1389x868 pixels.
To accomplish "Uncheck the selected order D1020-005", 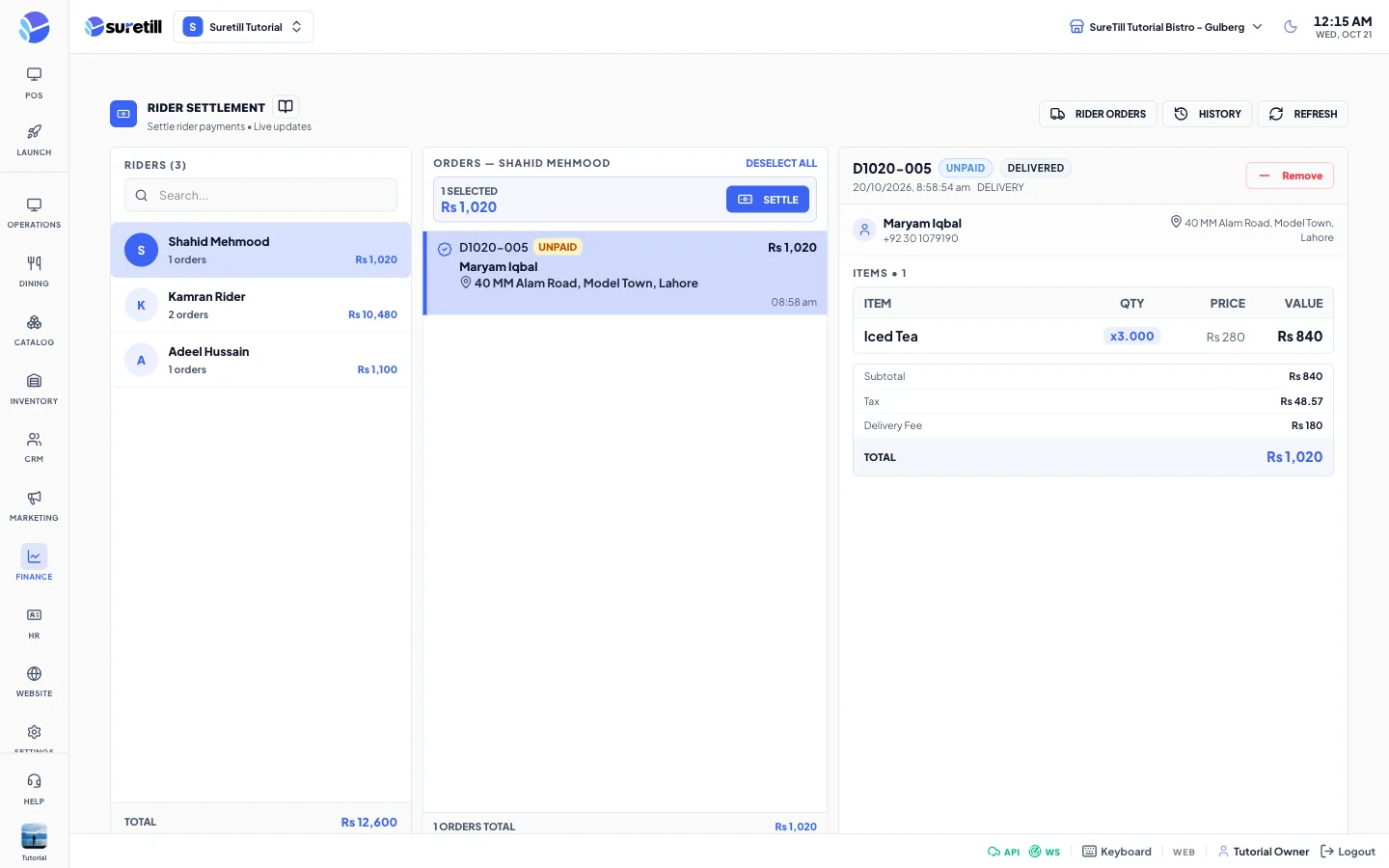I will 445,249.
